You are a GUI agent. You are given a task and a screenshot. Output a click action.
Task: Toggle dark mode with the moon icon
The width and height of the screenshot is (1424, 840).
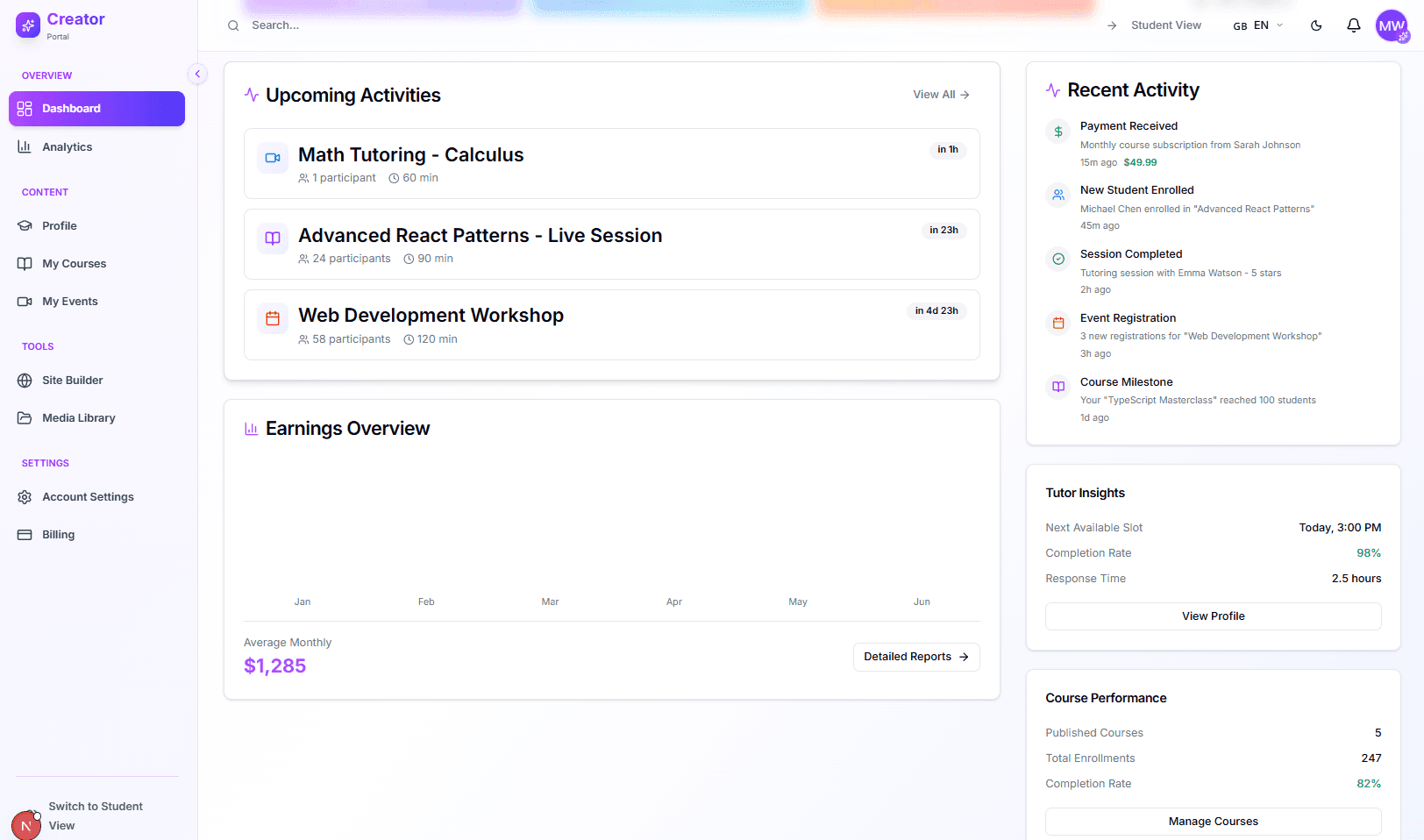coord(1316,25)
